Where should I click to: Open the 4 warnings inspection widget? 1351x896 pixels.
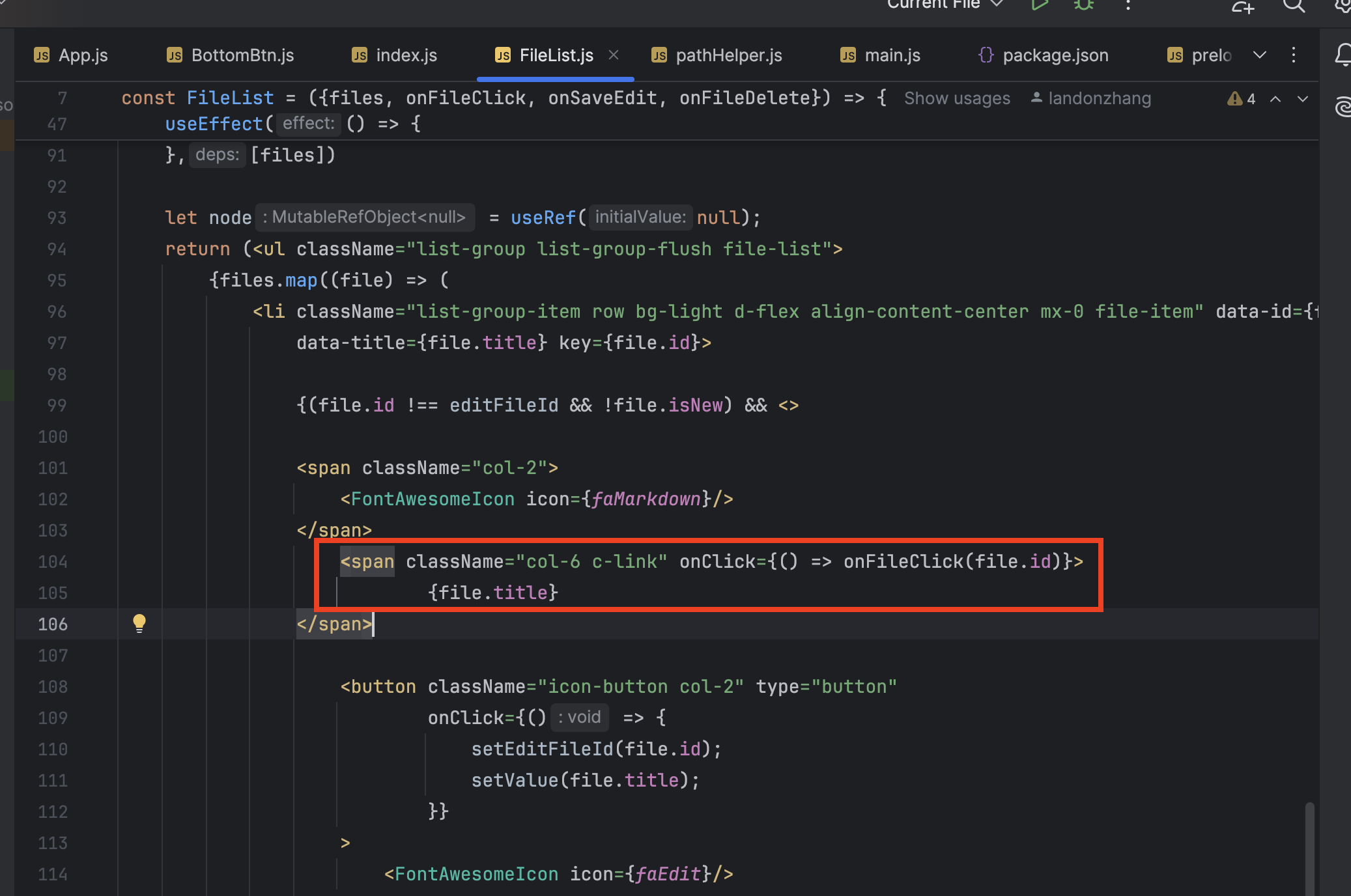tap(1242, 98)
